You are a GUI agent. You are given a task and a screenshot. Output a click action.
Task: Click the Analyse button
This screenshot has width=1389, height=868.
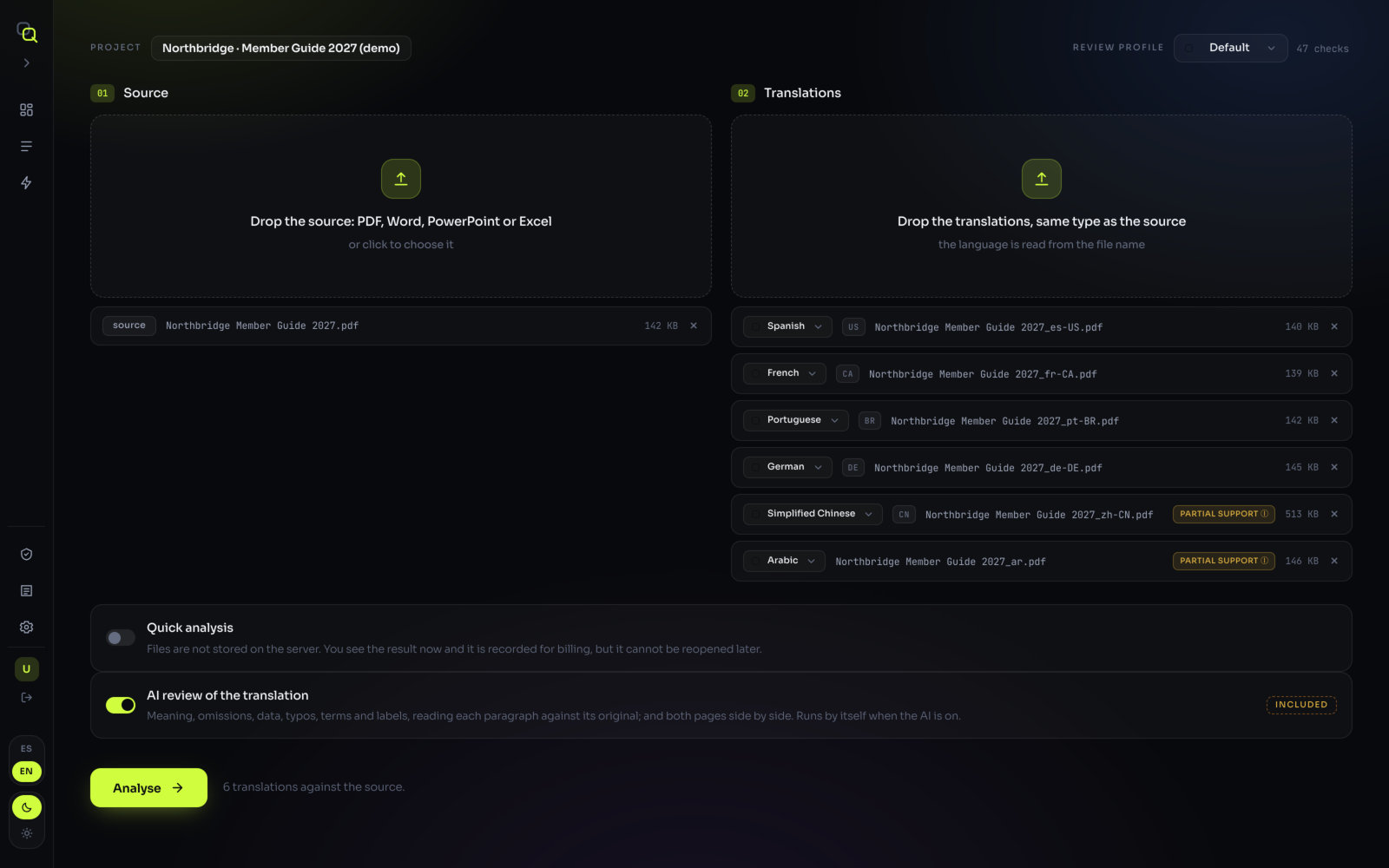click(x=148, y=788)
